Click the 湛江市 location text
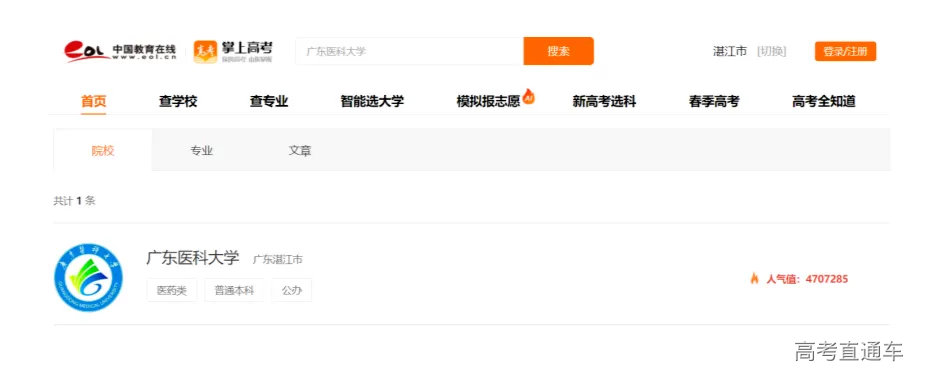 pos(729,52)
